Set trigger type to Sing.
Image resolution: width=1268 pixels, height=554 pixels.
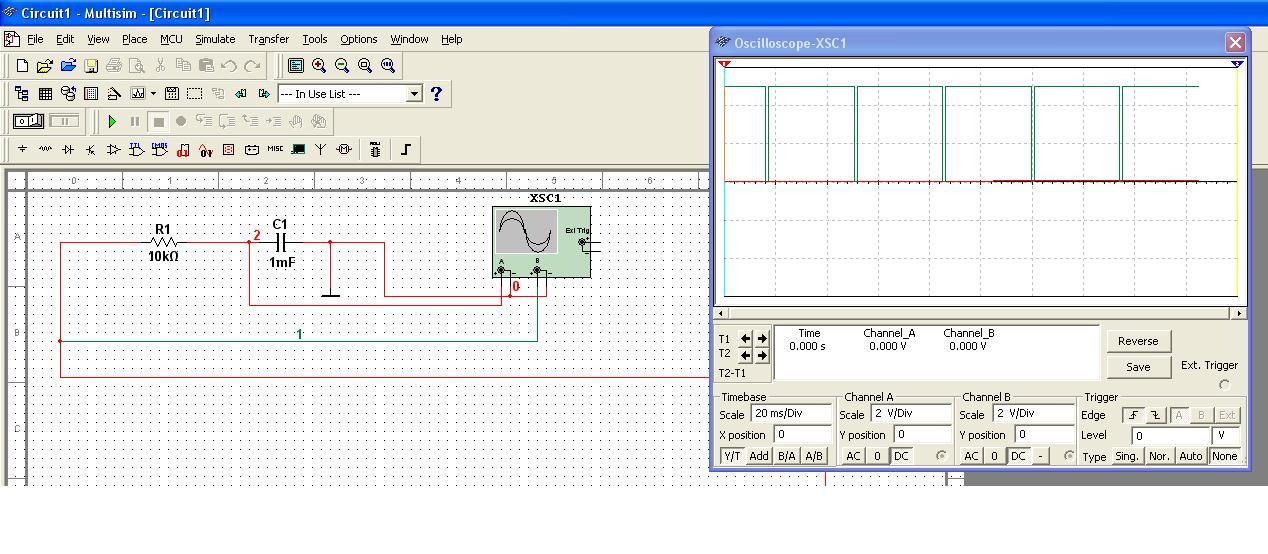click(x=1127, y=456)
